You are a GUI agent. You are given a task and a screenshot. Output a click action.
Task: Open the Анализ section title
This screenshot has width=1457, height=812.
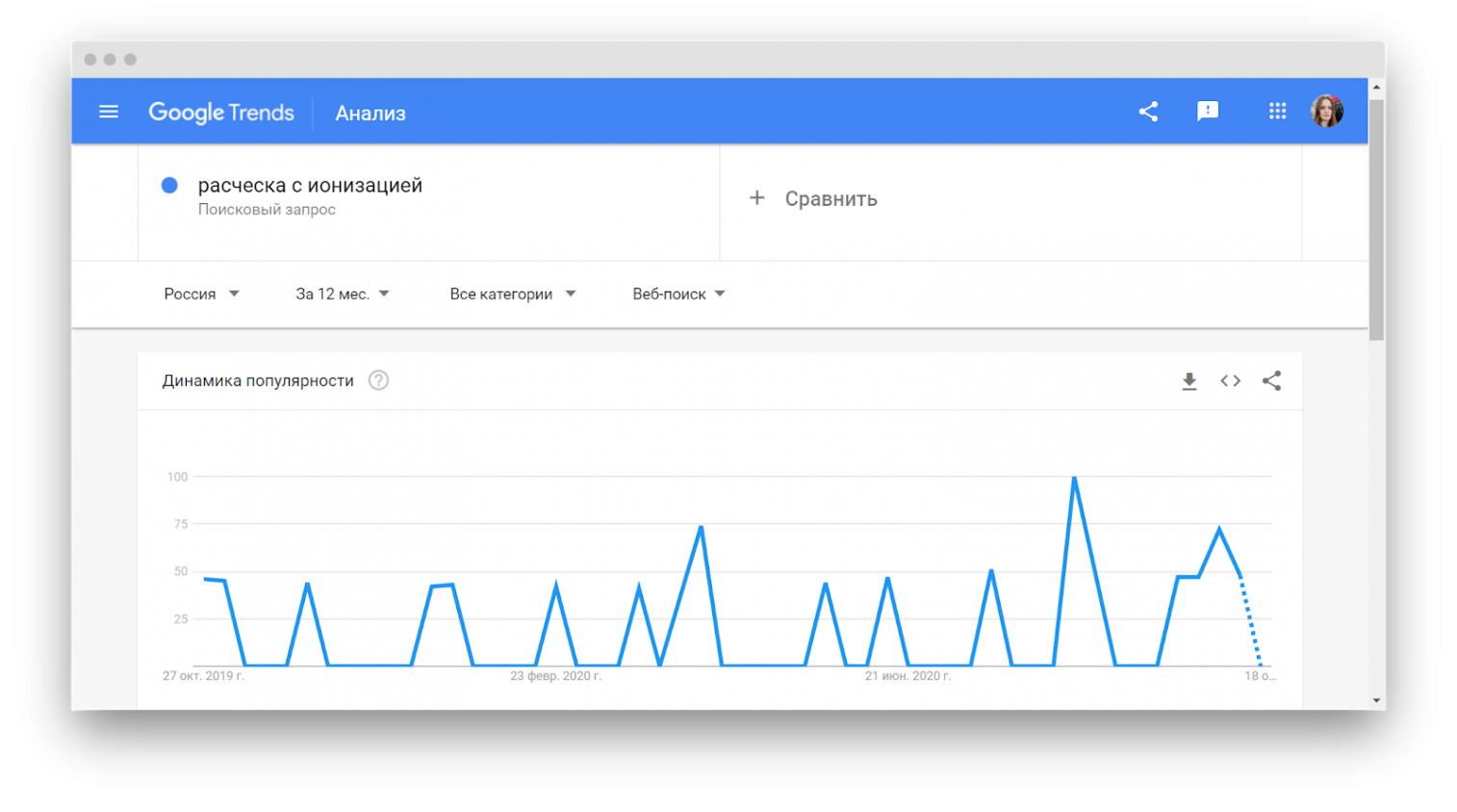371,114
